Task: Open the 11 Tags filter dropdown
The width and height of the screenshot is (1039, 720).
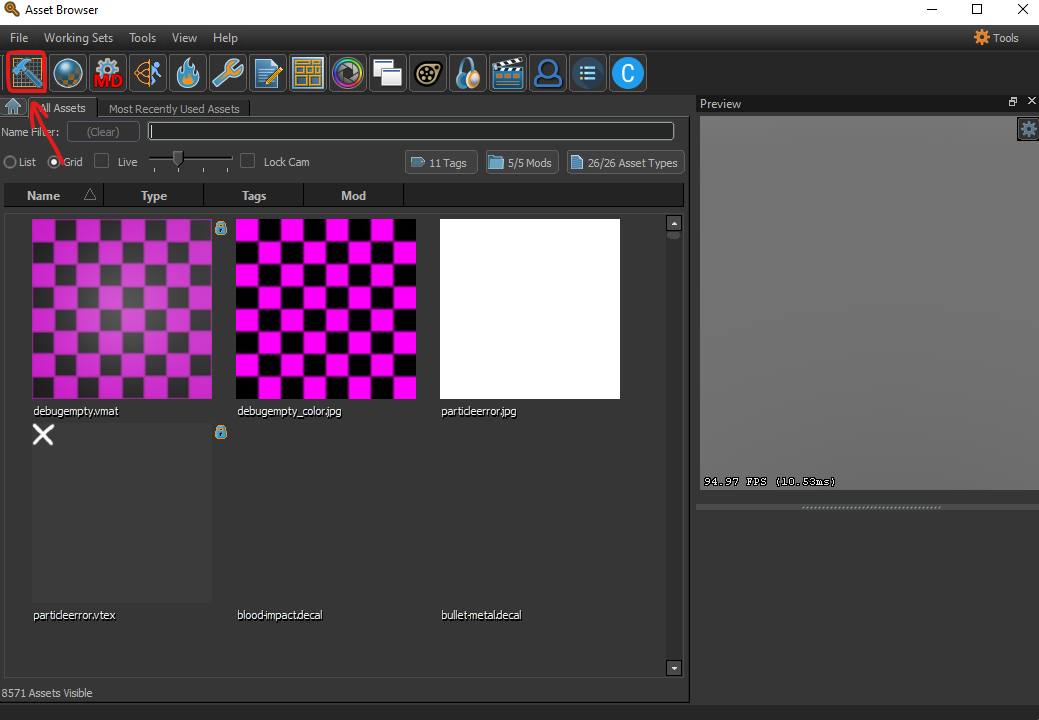Action: (440, 162)
